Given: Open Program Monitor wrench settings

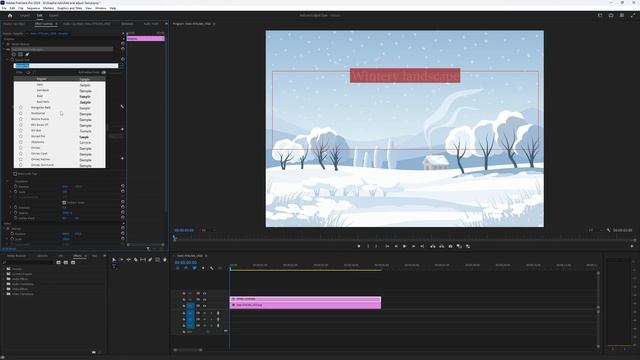Looking at the screenshot, I should 608,230.
